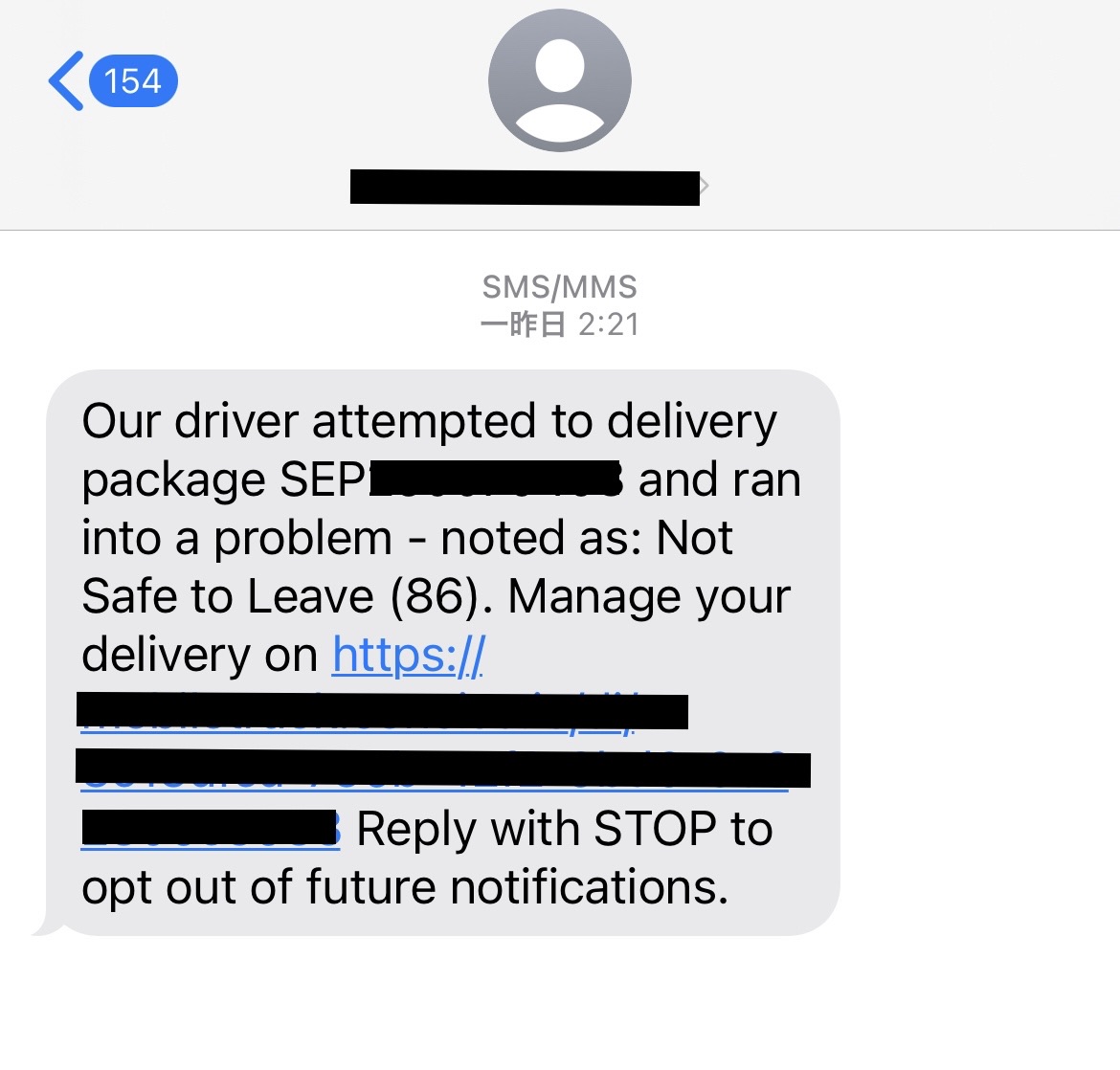Viewport: 1120px width, 1070px height.
Task: Tap 'opt out of future notifications' line
Action: click(405, 888)
